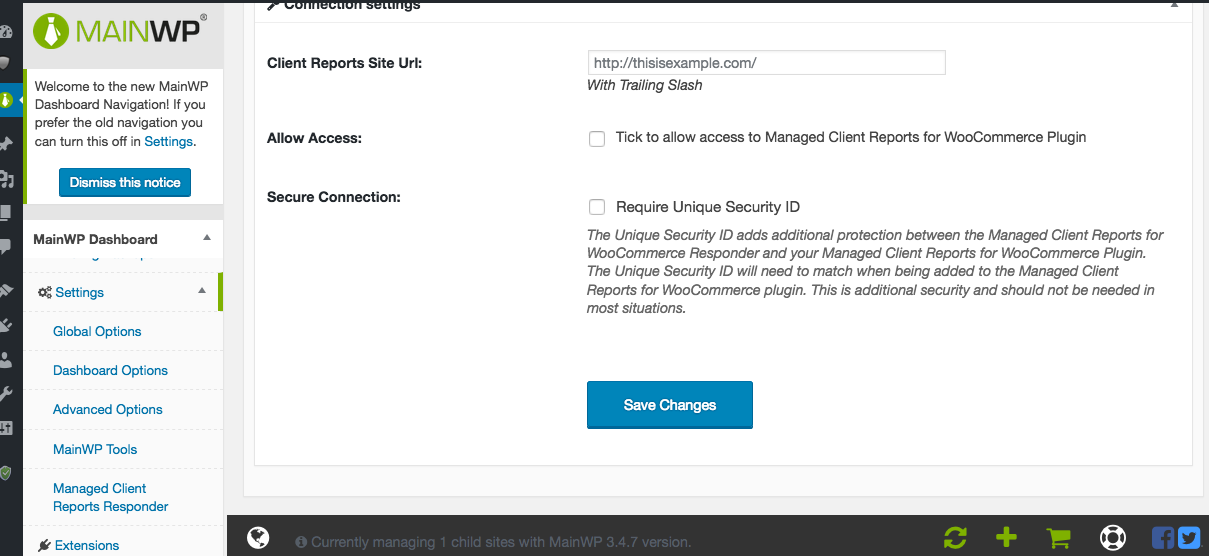Open Global Options settings page
The height and width of the screenshot is (556, 1209).
pyautogui.click(x=97, y=331)
